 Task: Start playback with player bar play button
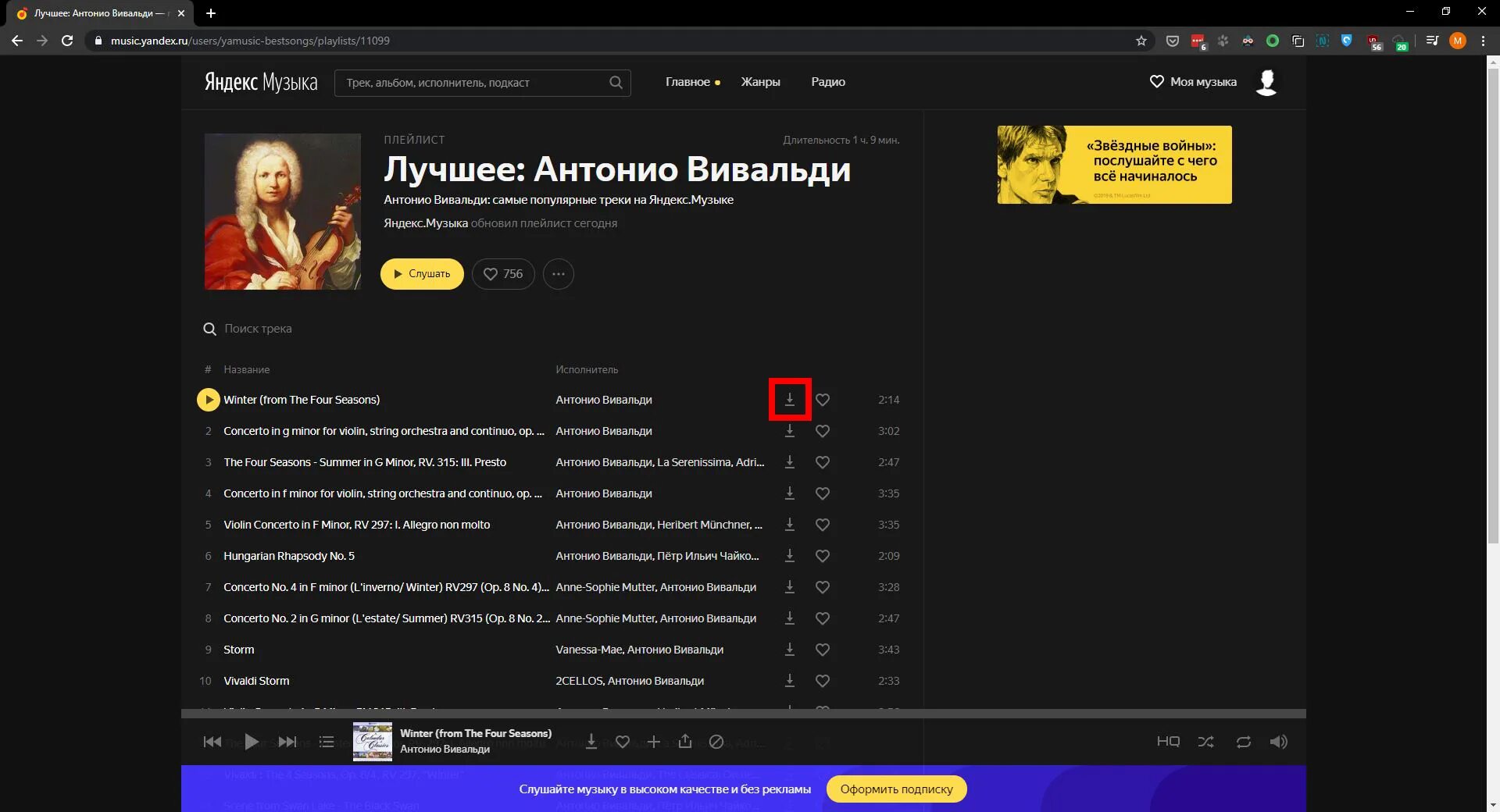(251, 742)
